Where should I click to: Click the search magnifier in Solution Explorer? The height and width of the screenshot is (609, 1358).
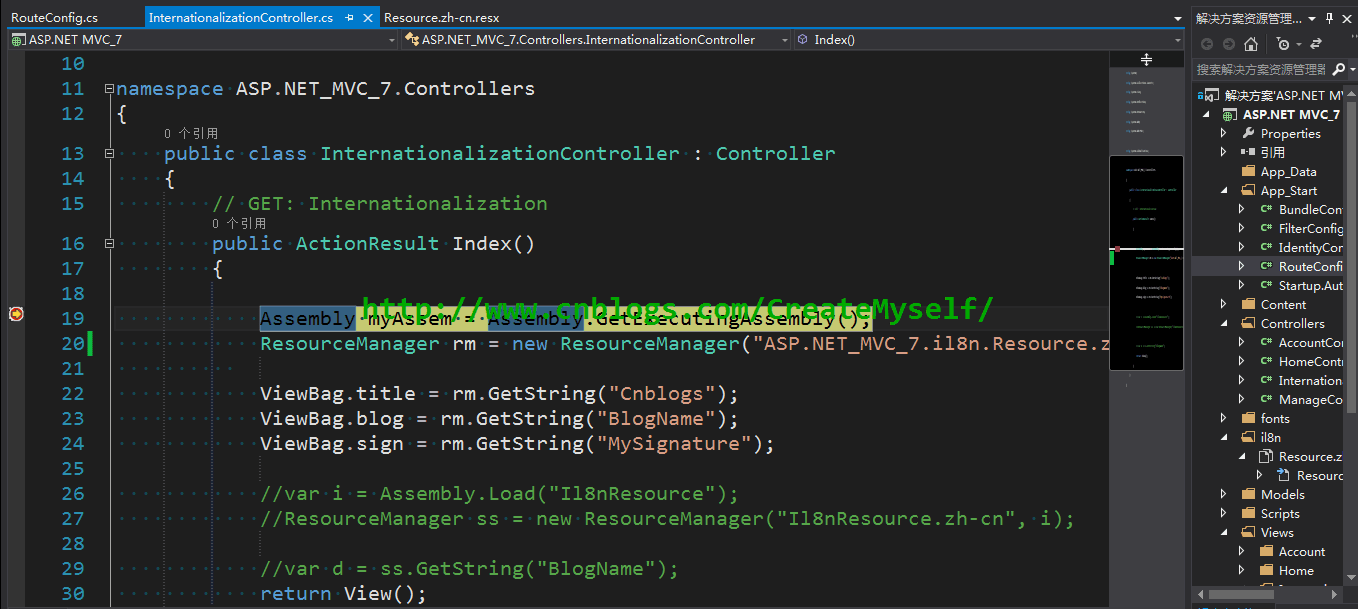pos(1338,69)
